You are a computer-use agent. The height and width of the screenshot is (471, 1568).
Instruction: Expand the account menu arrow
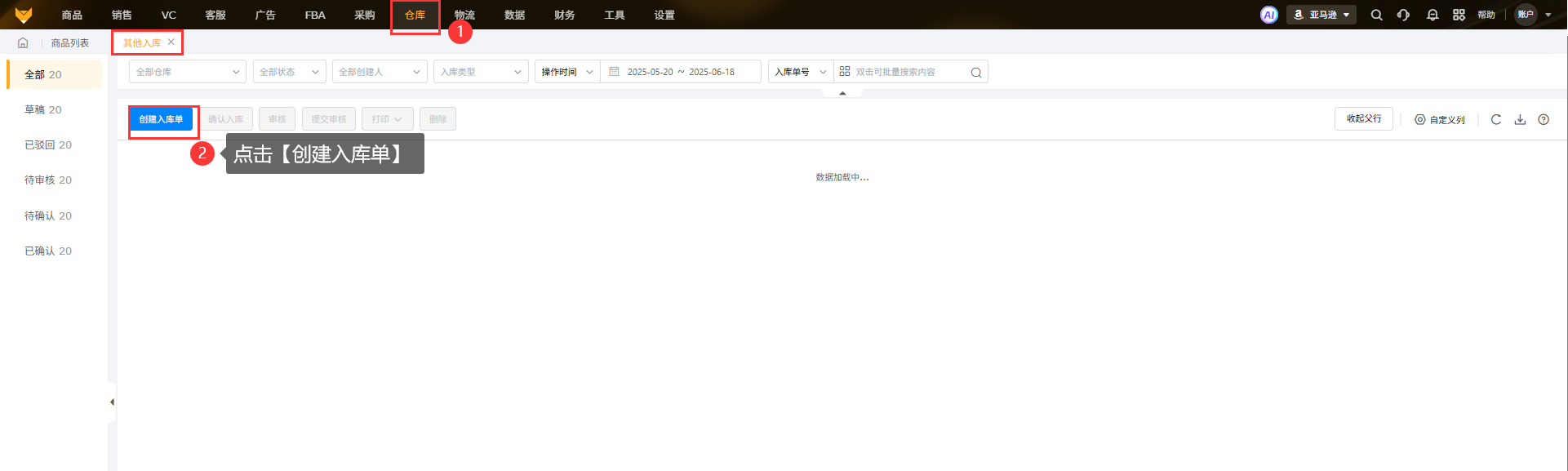1548,15
